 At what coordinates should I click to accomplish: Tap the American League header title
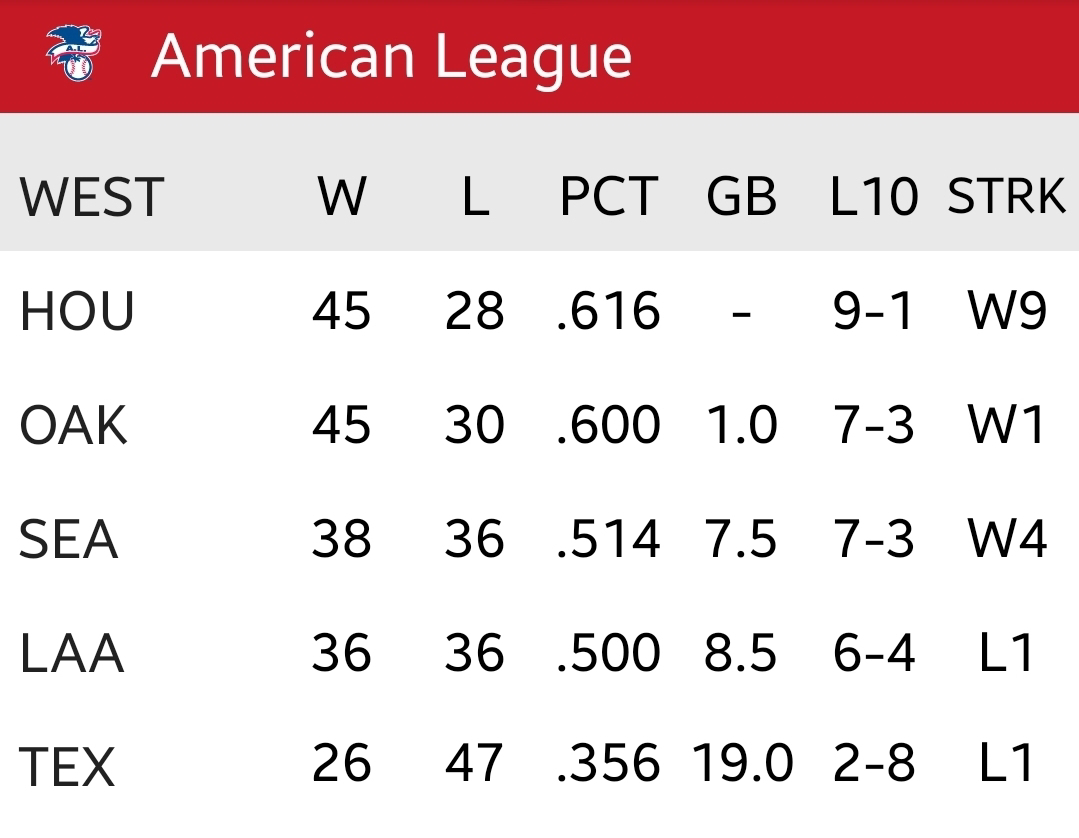[392, 56]
